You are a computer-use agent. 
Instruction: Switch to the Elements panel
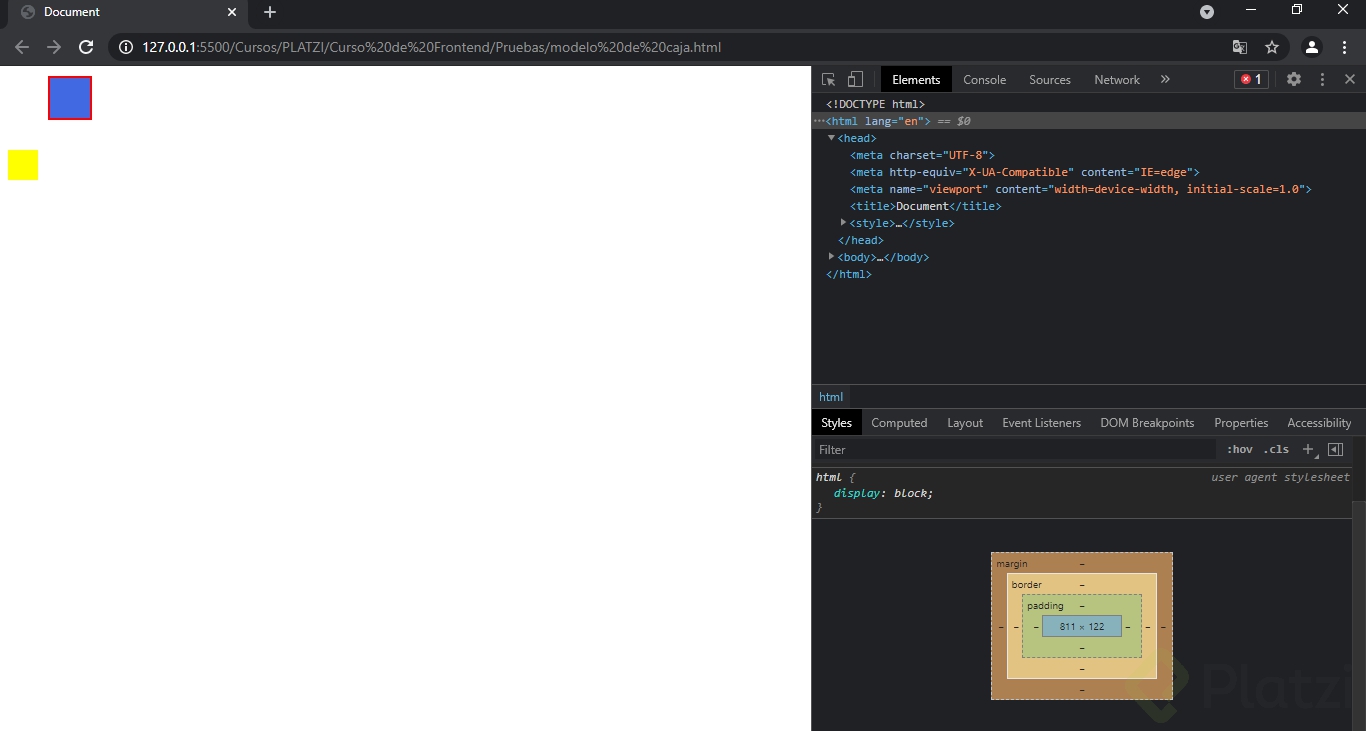916,79
